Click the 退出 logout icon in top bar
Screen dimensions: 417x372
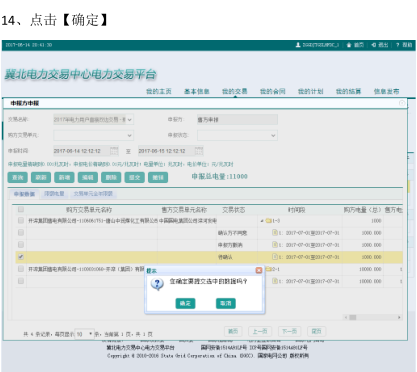pyautogui.click(x=374, y=45)
